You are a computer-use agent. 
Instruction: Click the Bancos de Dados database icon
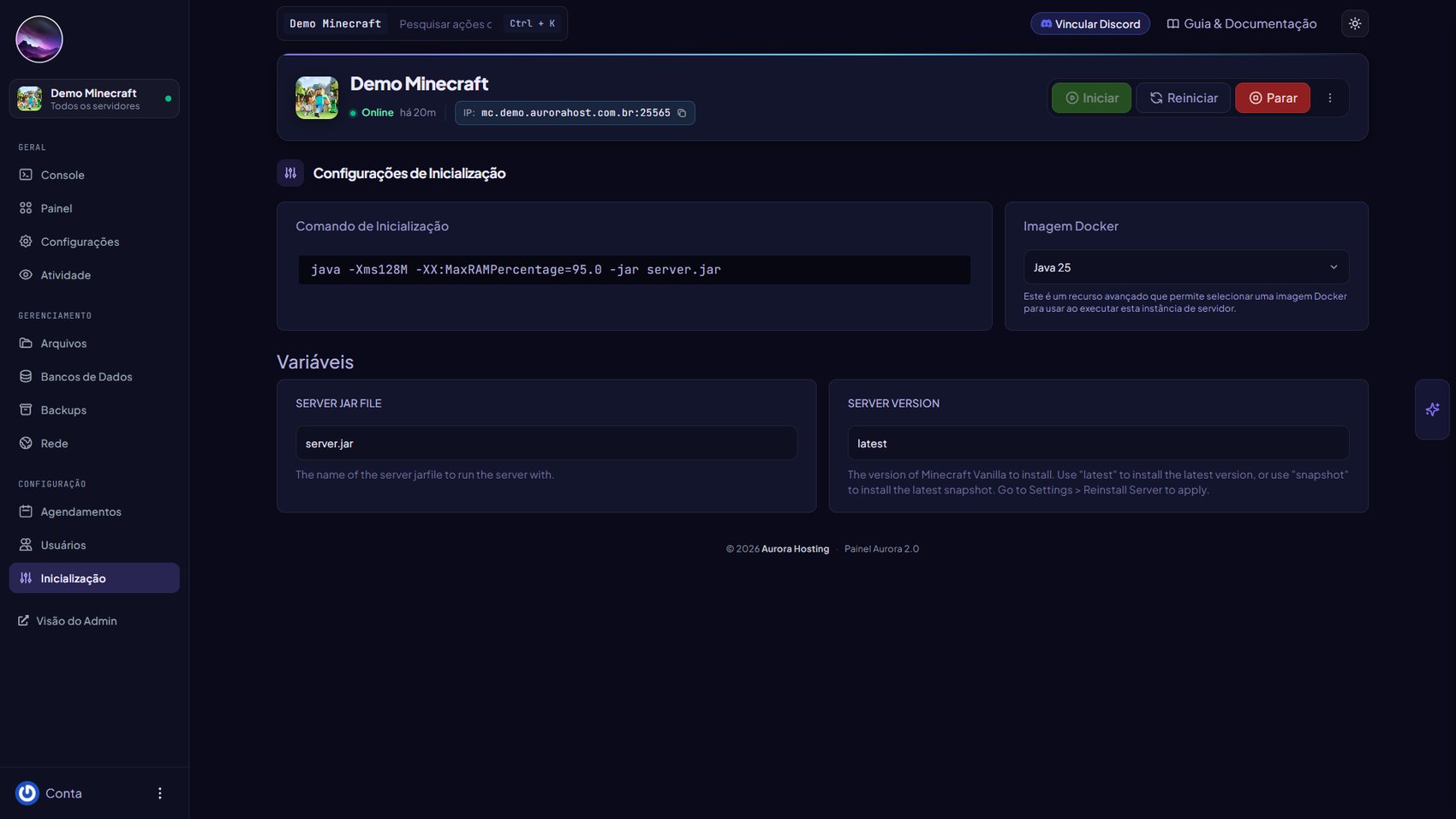[x=26, y=376]
